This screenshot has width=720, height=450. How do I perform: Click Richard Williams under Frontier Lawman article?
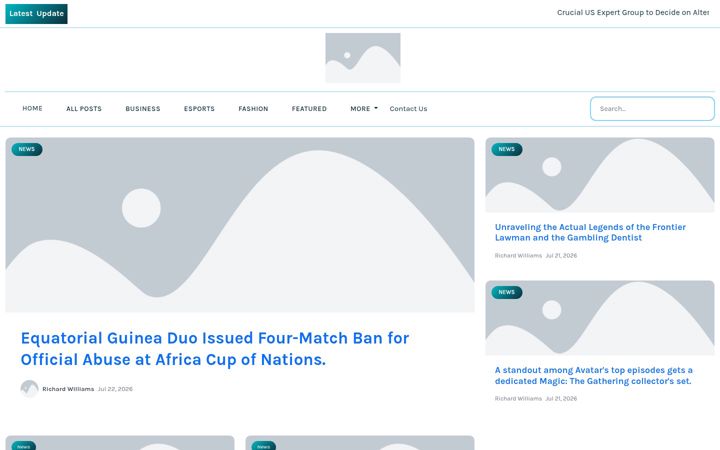[518, 255]
